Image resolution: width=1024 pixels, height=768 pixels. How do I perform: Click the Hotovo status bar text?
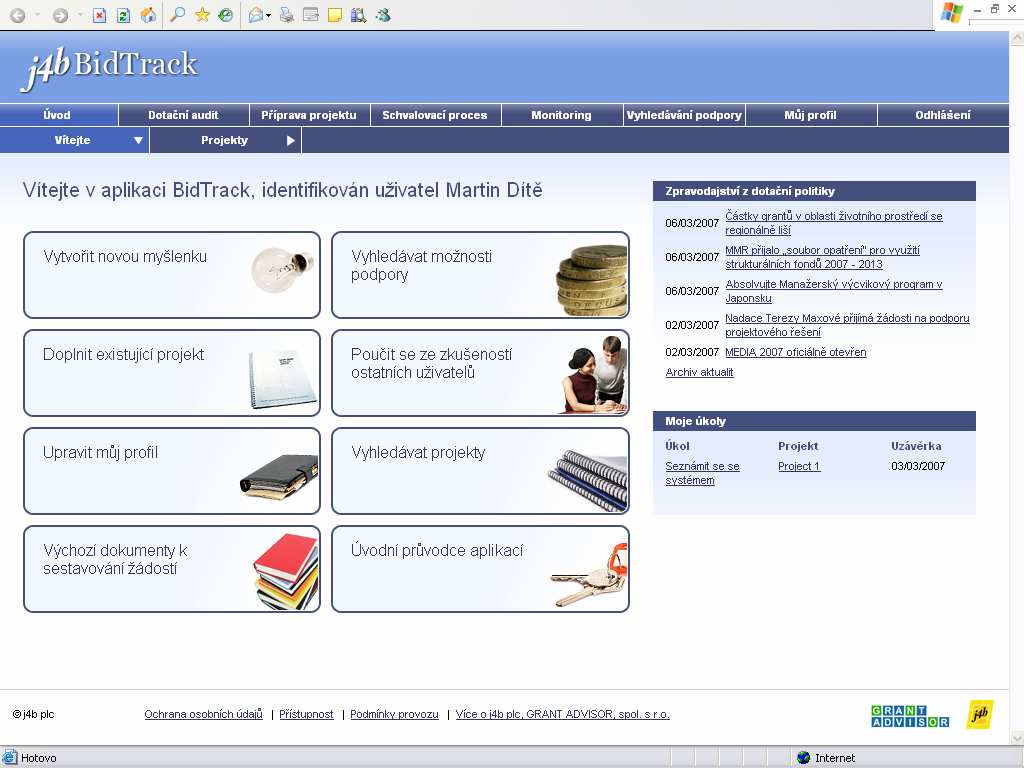(39, 758)
